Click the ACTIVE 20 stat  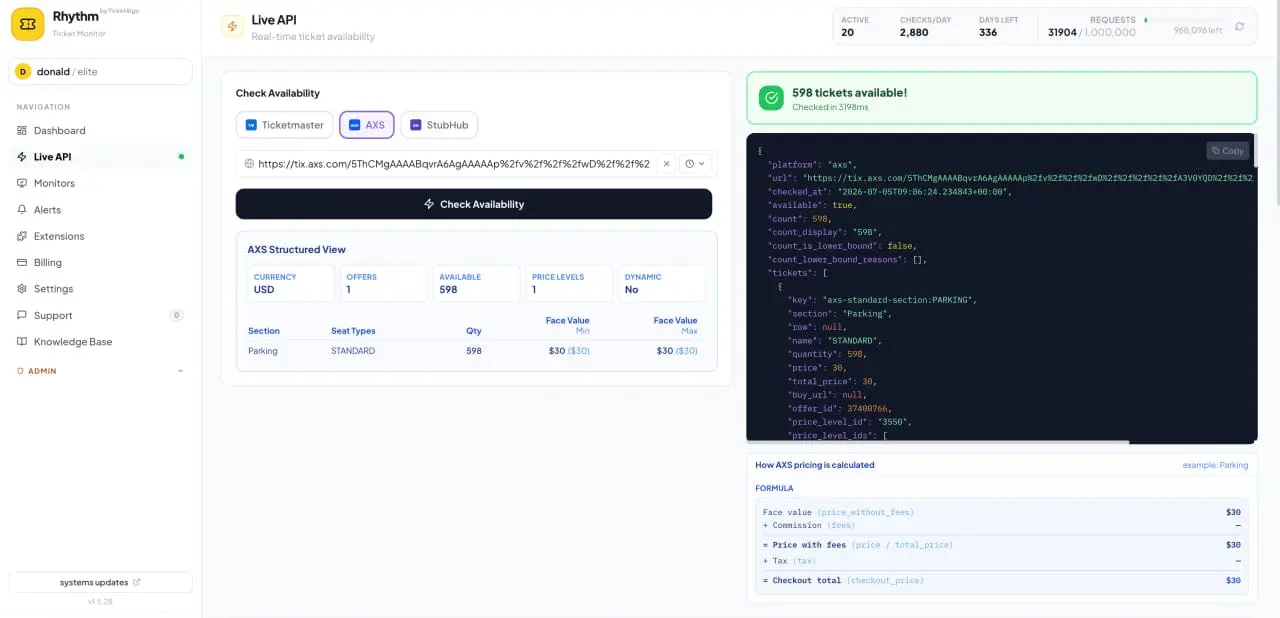pyautogui.click(x=855, y=26)
